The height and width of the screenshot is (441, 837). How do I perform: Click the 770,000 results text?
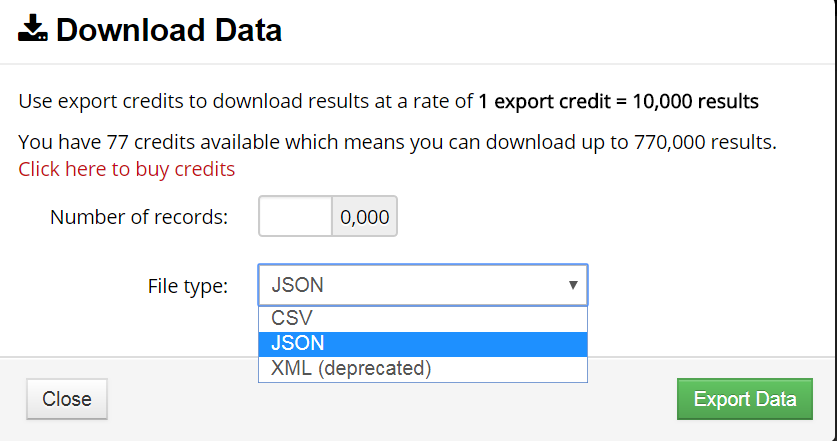point(705,142)
